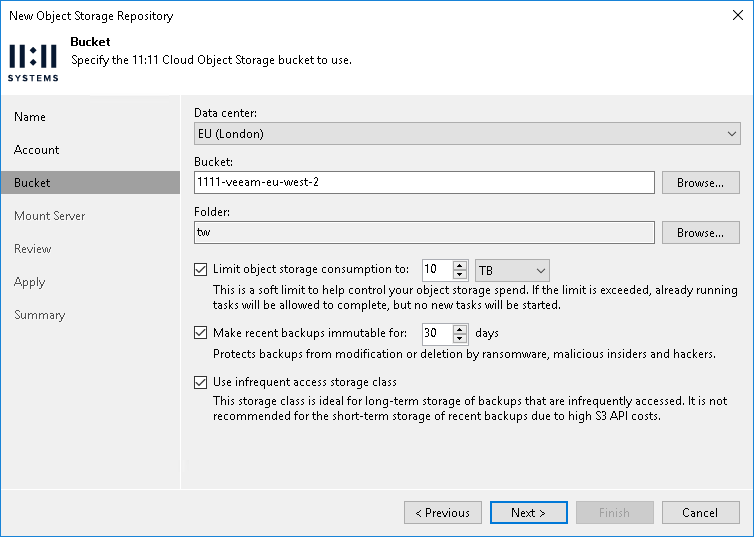Click the ransomware protection description text
This screenshot has height=537, width=754.
[464, 354]
